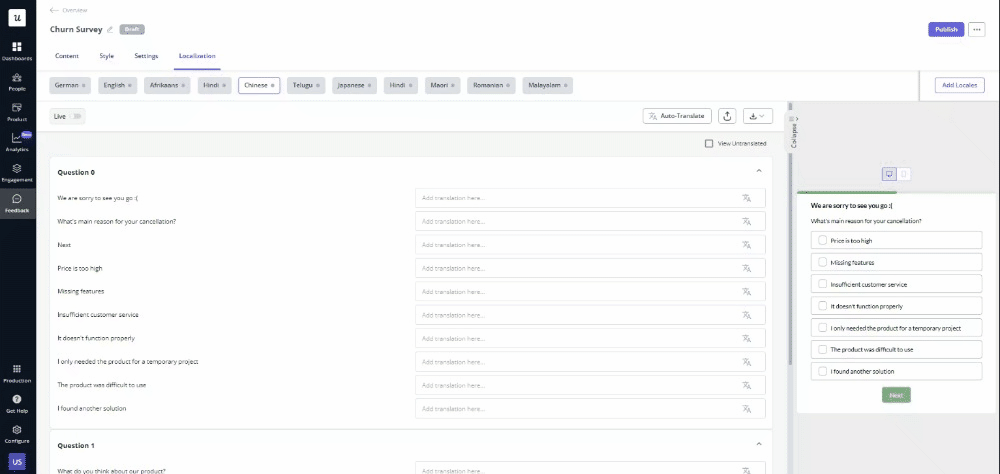Switch preview to mobile device view

tap(903, 174)
